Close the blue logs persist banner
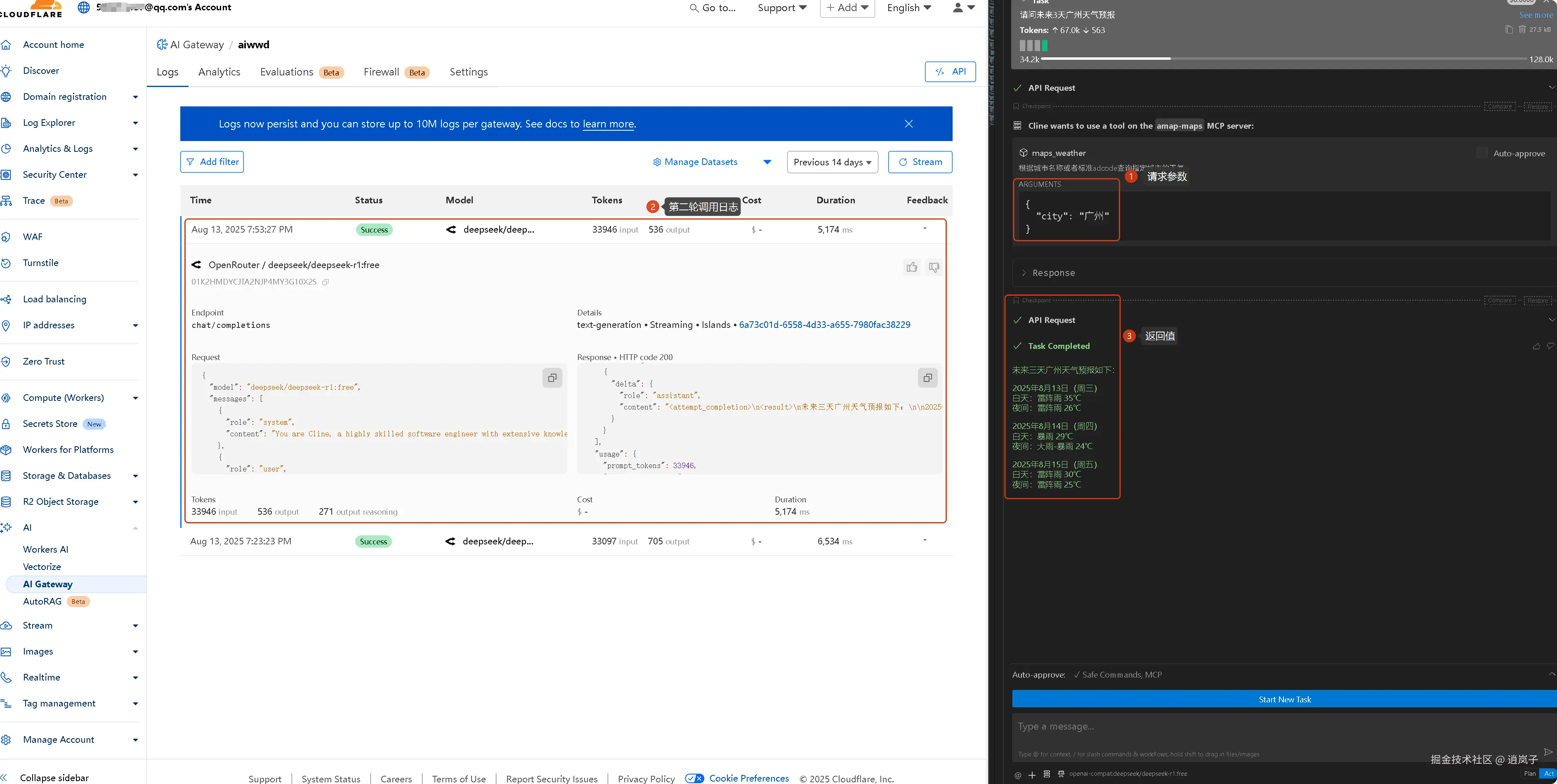Image resolution: width=1557 pixels, height=784 pixels. 908,124
